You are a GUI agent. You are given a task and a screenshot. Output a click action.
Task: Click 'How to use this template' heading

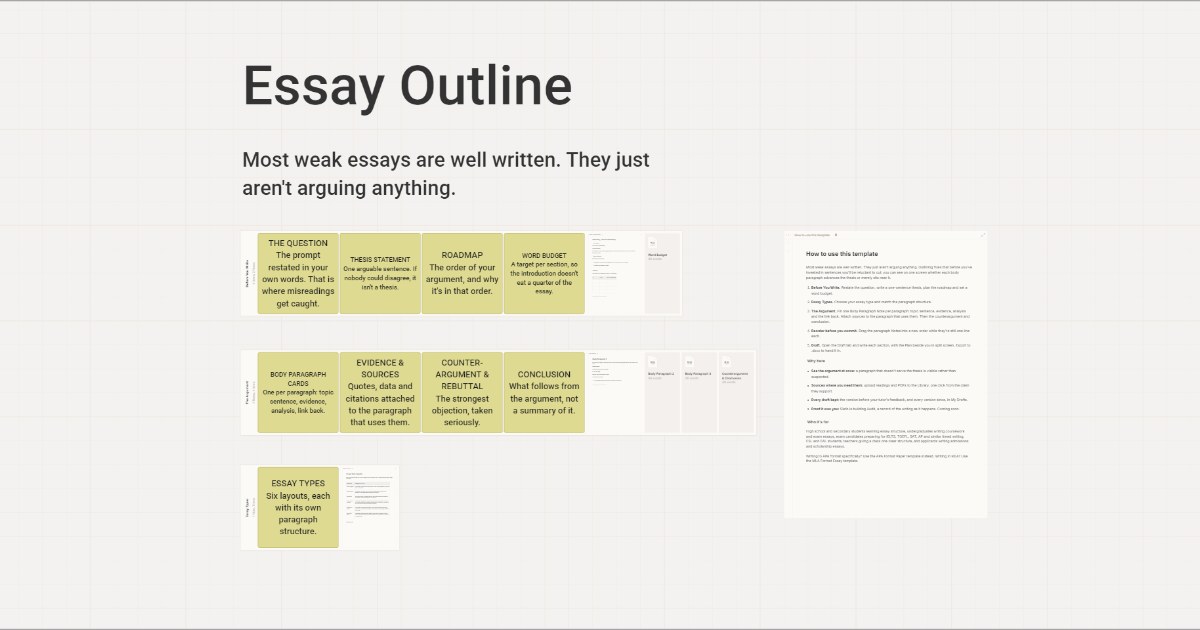click(843, 254)
